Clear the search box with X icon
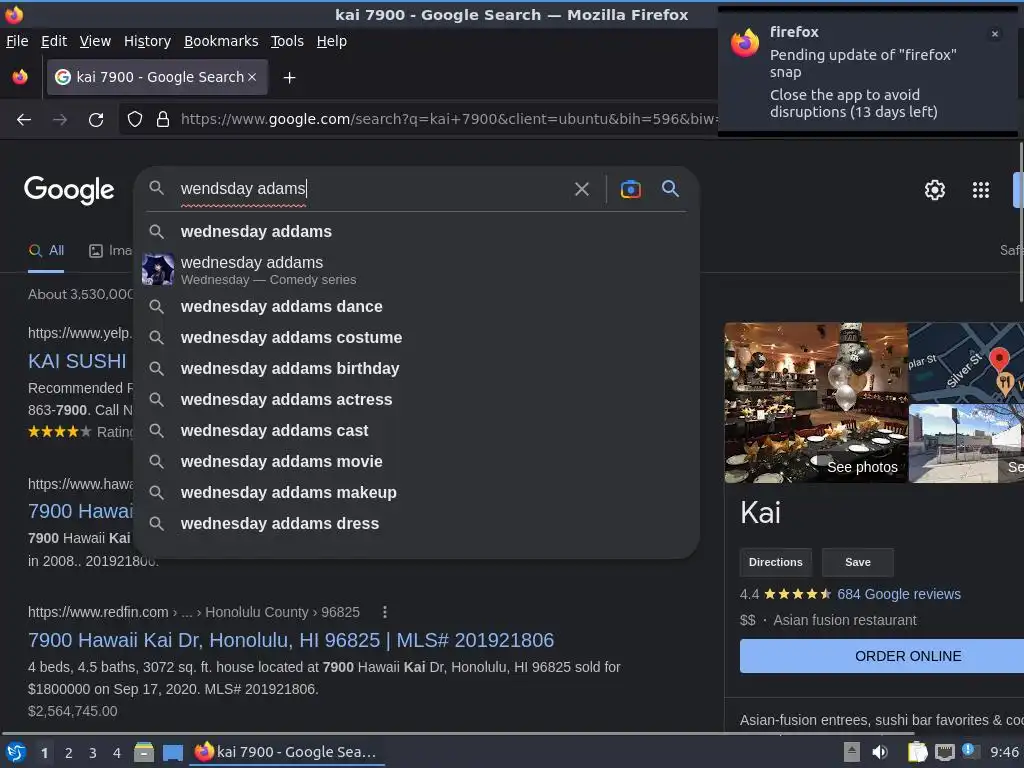1024x768 pixels. pyautogui.click(x=581, y=189)
